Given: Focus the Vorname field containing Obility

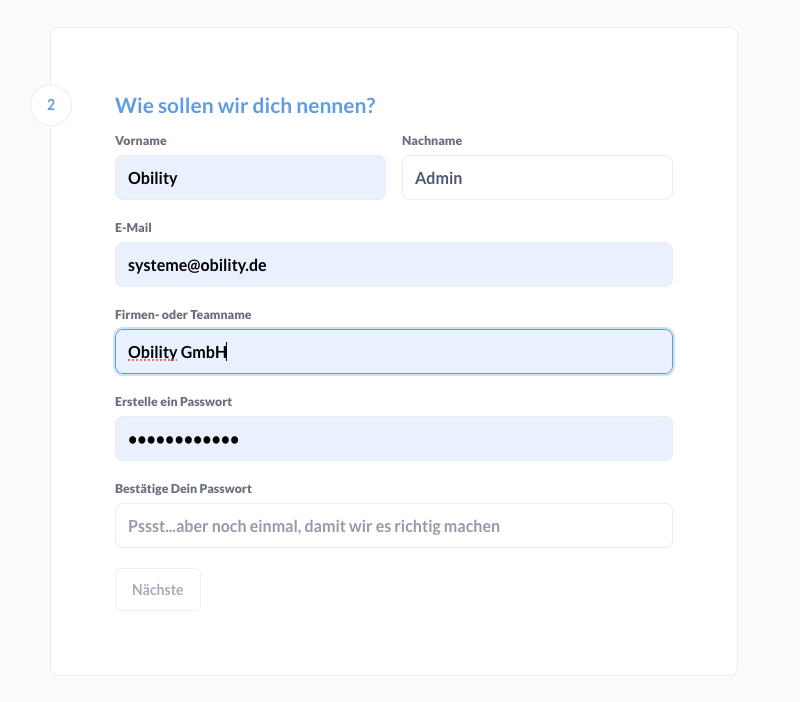Looking at the screenshot, I should (250, 178).
